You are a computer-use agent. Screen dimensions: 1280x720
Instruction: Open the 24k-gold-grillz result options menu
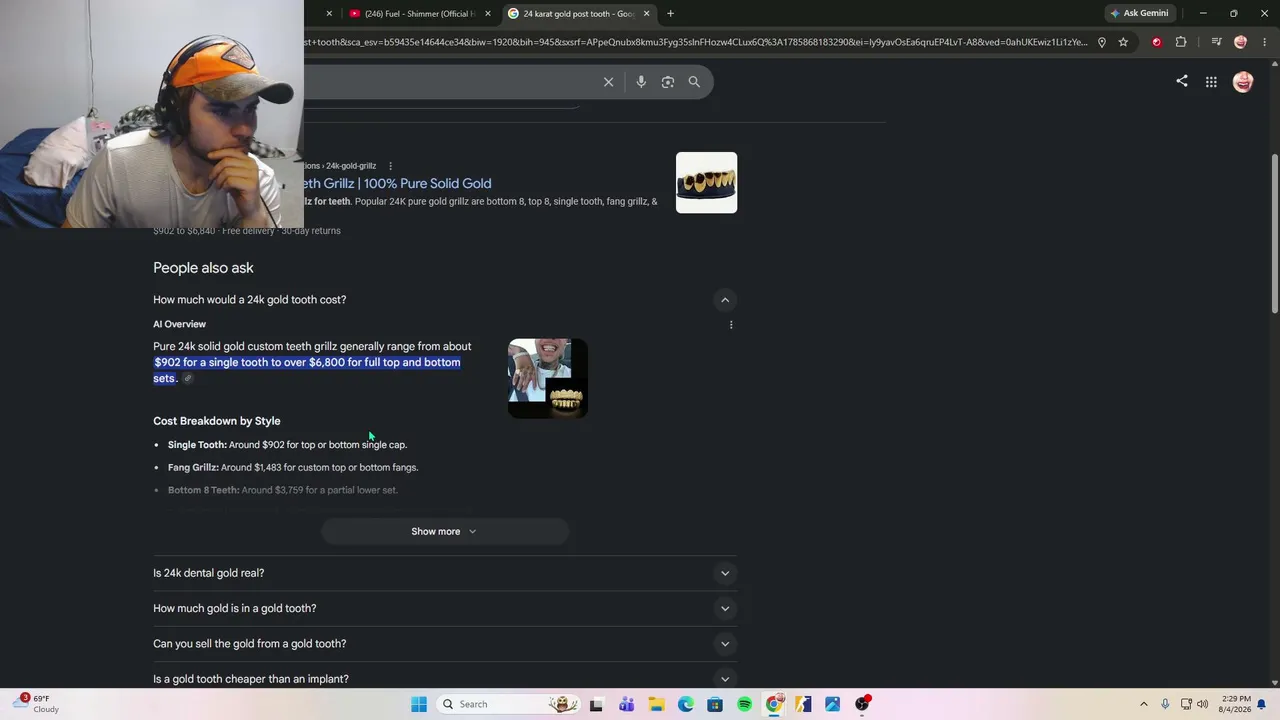(x=390, y=166)
